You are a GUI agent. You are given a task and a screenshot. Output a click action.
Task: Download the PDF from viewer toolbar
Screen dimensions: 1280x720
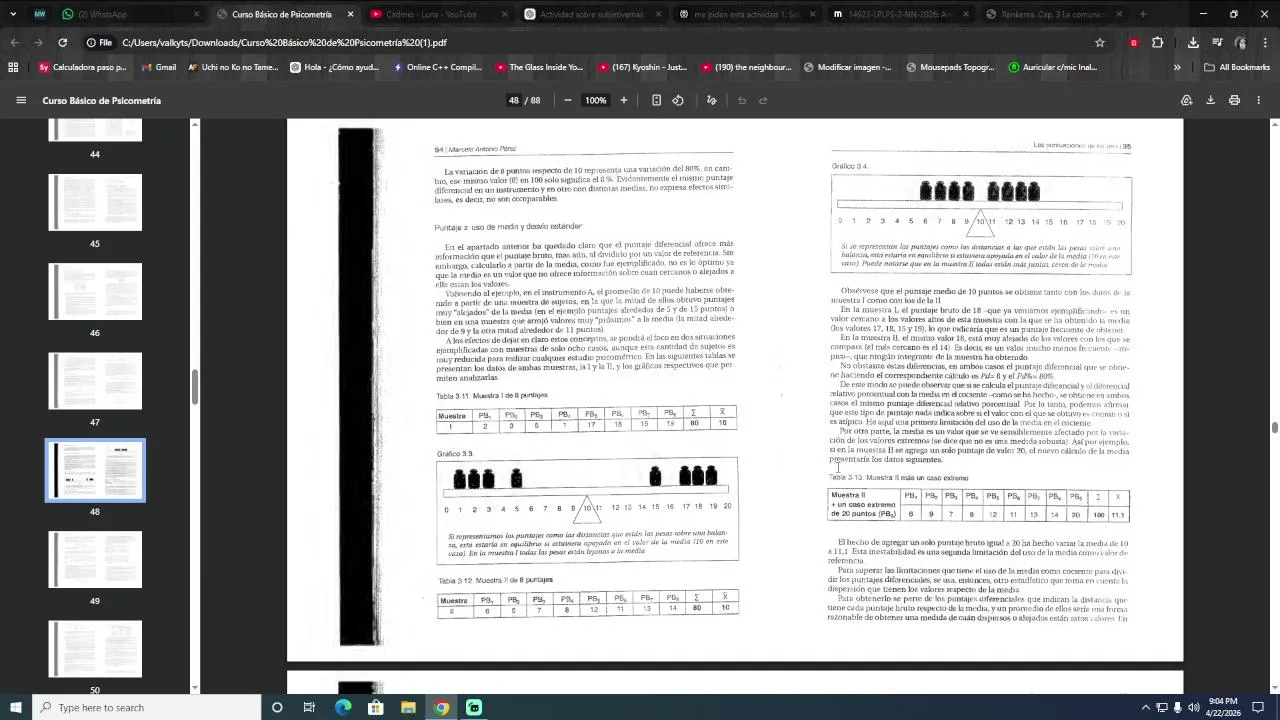tap(1210, 100)
